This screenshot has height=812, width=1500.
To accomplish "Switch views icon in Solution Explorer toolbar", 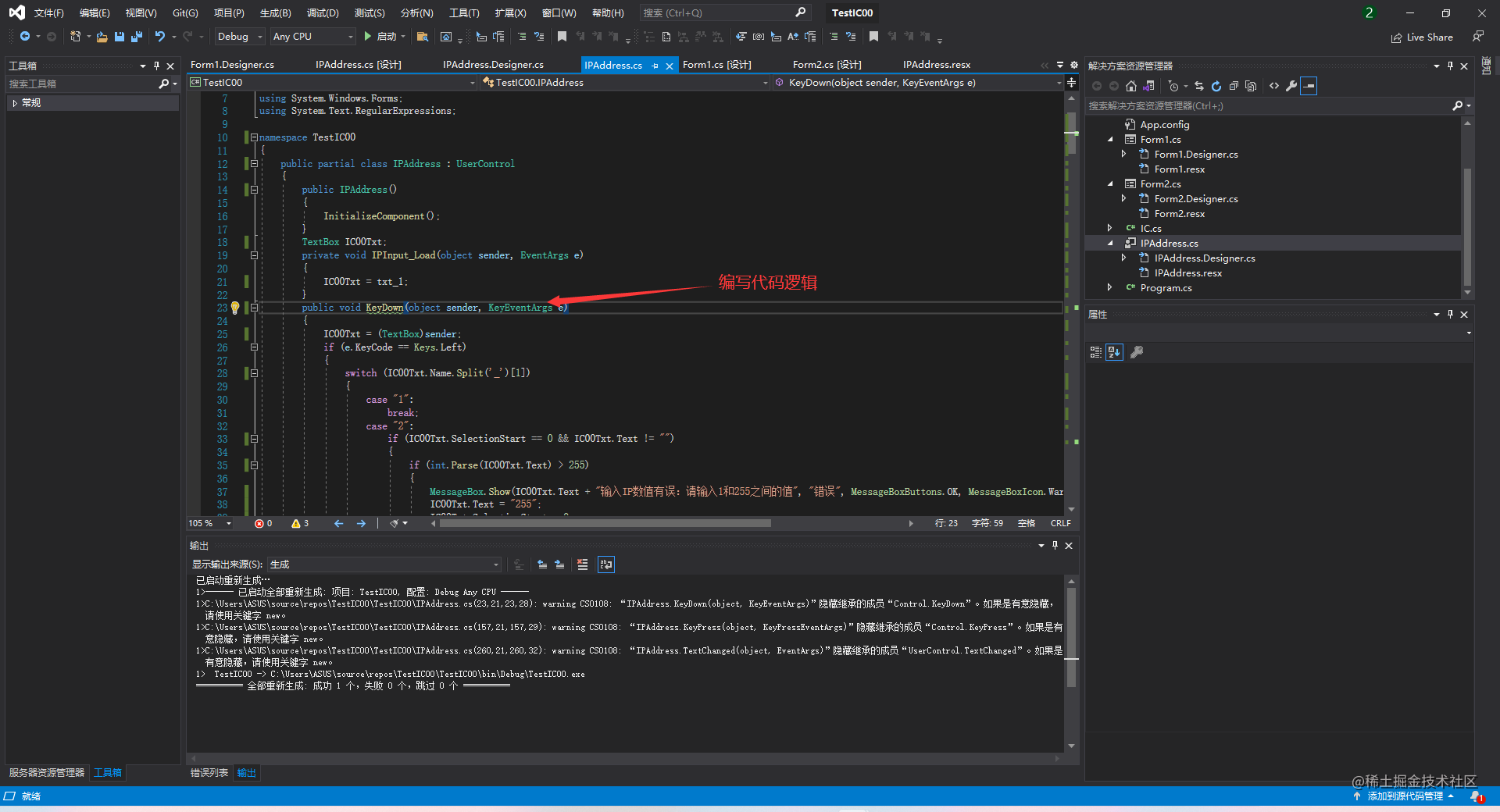I will 1148,86.
